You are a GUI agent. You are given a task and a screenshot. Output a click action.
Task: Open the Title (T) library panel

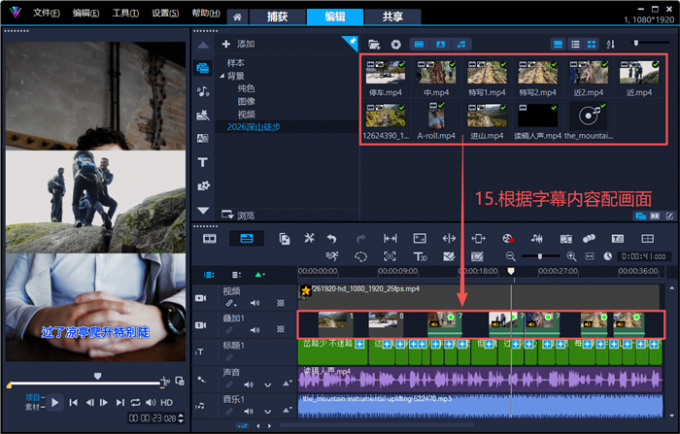[x=203, y=163]
